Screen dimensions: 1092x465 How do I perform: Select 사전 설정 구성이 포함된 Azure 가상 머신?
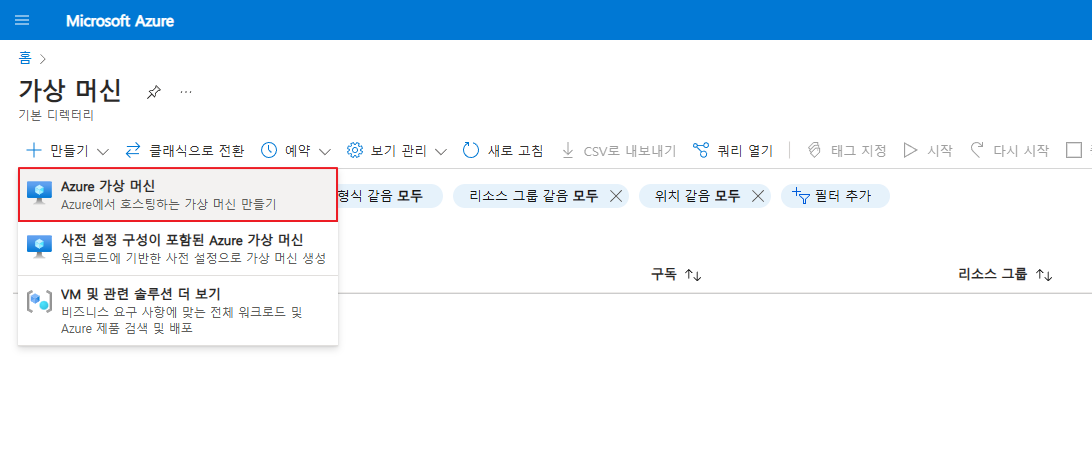click(178, 249)
